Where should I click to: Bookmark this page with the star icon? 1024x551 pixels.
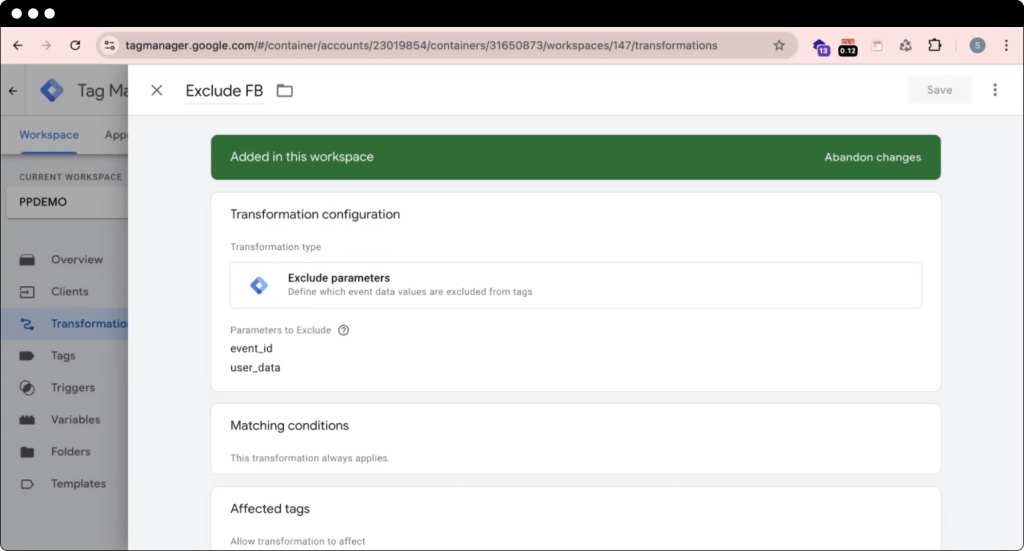[779, 45]
